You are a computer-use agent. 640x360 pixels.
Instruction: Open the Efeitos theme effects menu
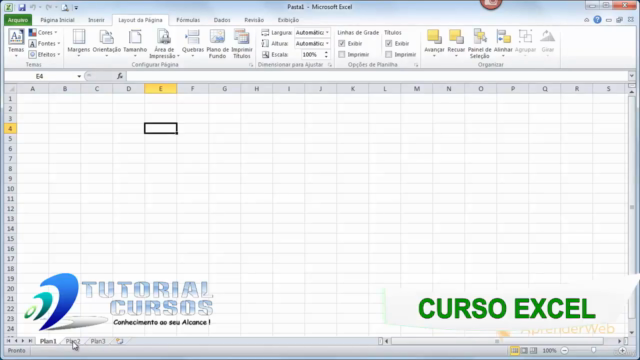[x=44, y=54]
